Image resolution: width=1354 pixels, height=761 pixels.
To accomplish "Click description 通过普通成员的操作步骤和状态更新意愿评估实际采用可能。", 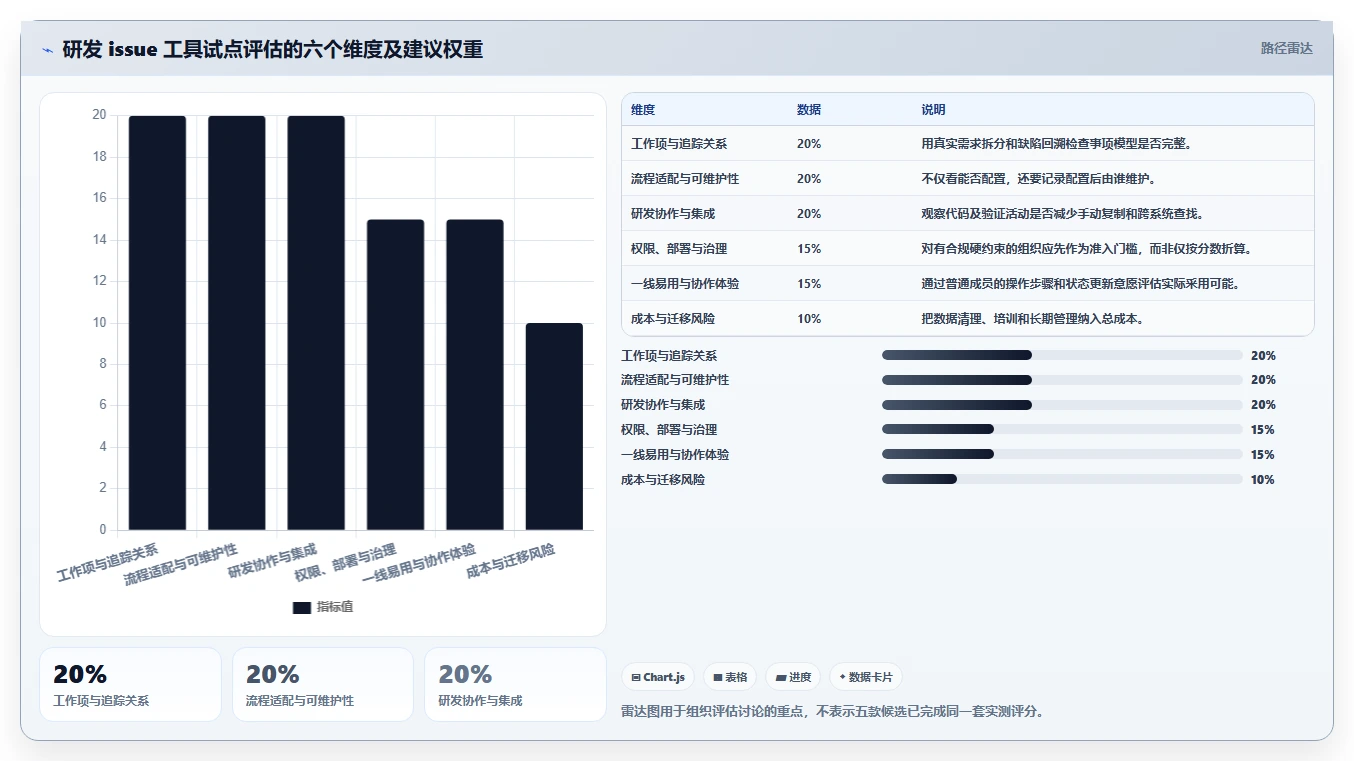I will click(x=1081, y=284).
